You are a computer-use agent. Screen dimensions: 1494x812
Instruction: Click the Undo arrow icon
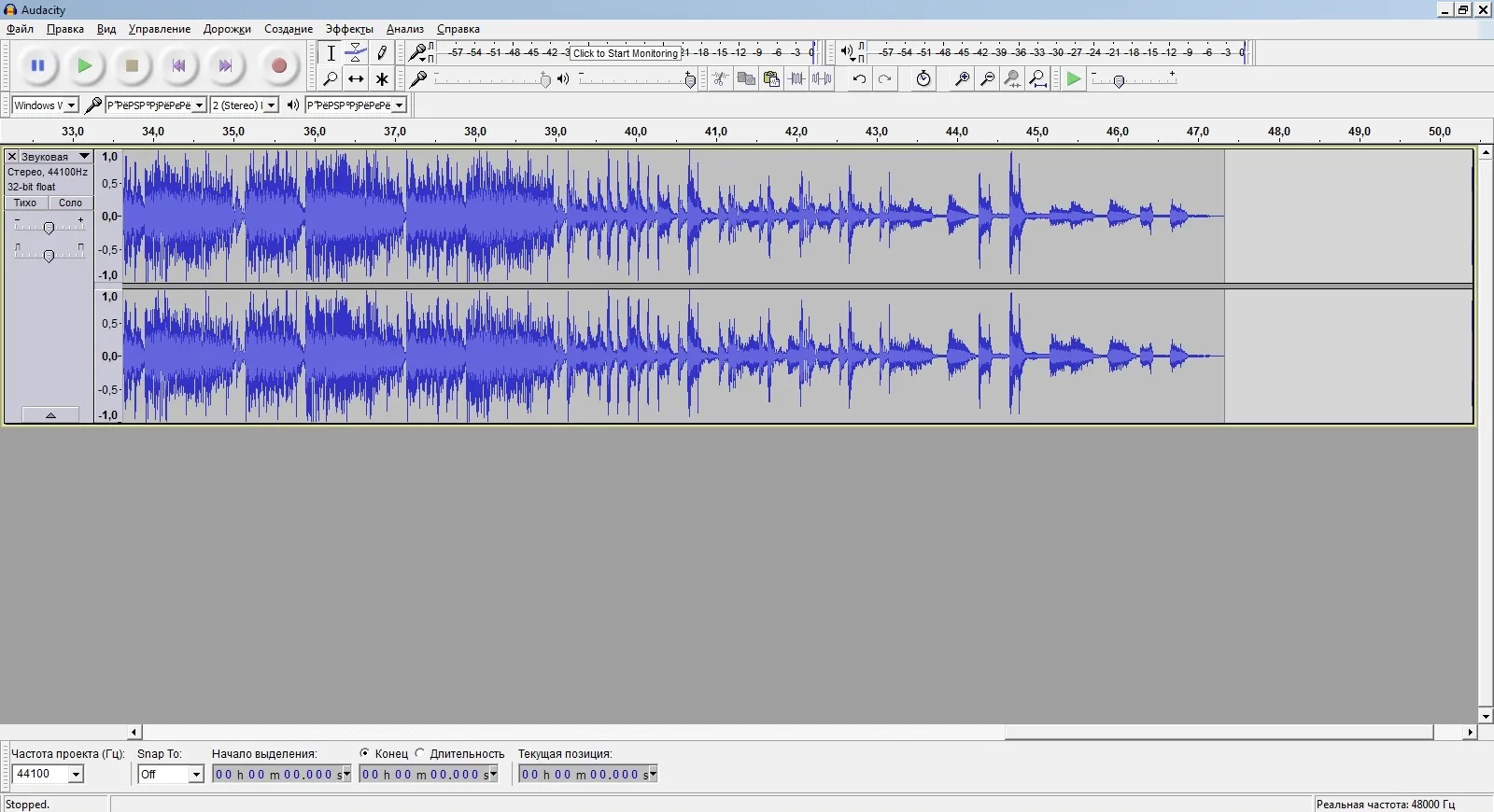coord(859,79)
